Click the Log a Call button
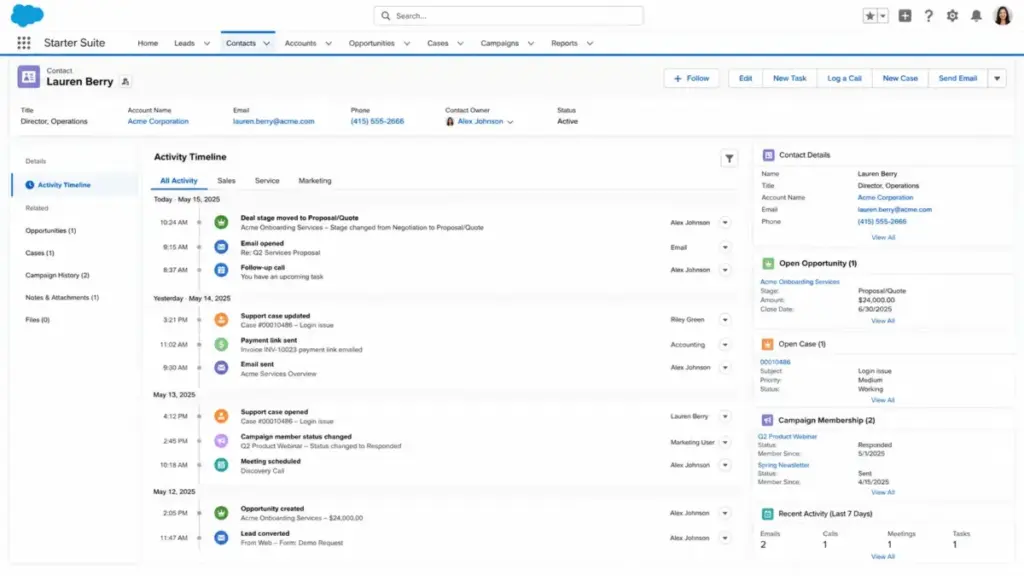Image resolution: width=1024 pixels, height=576 pixels. (x=844, y=78)
